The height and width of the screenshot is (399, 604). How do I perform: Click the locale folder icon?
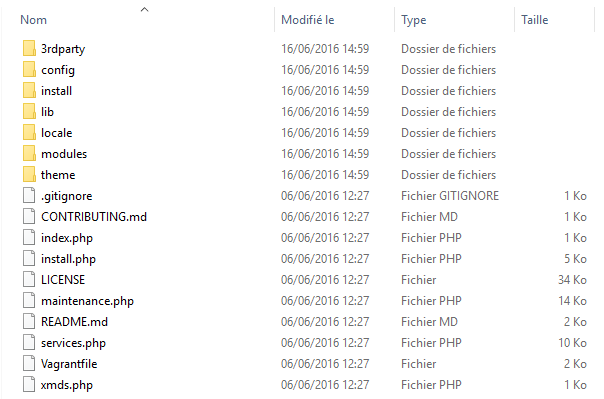pos(29,132)
